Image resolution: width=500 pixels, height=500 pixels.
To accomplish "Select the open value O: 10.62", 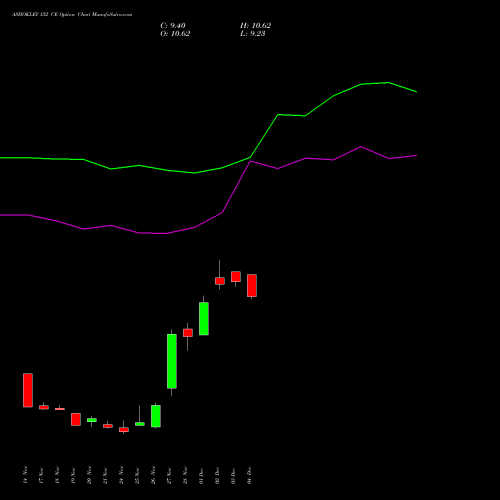I will (x=175, y=34).
